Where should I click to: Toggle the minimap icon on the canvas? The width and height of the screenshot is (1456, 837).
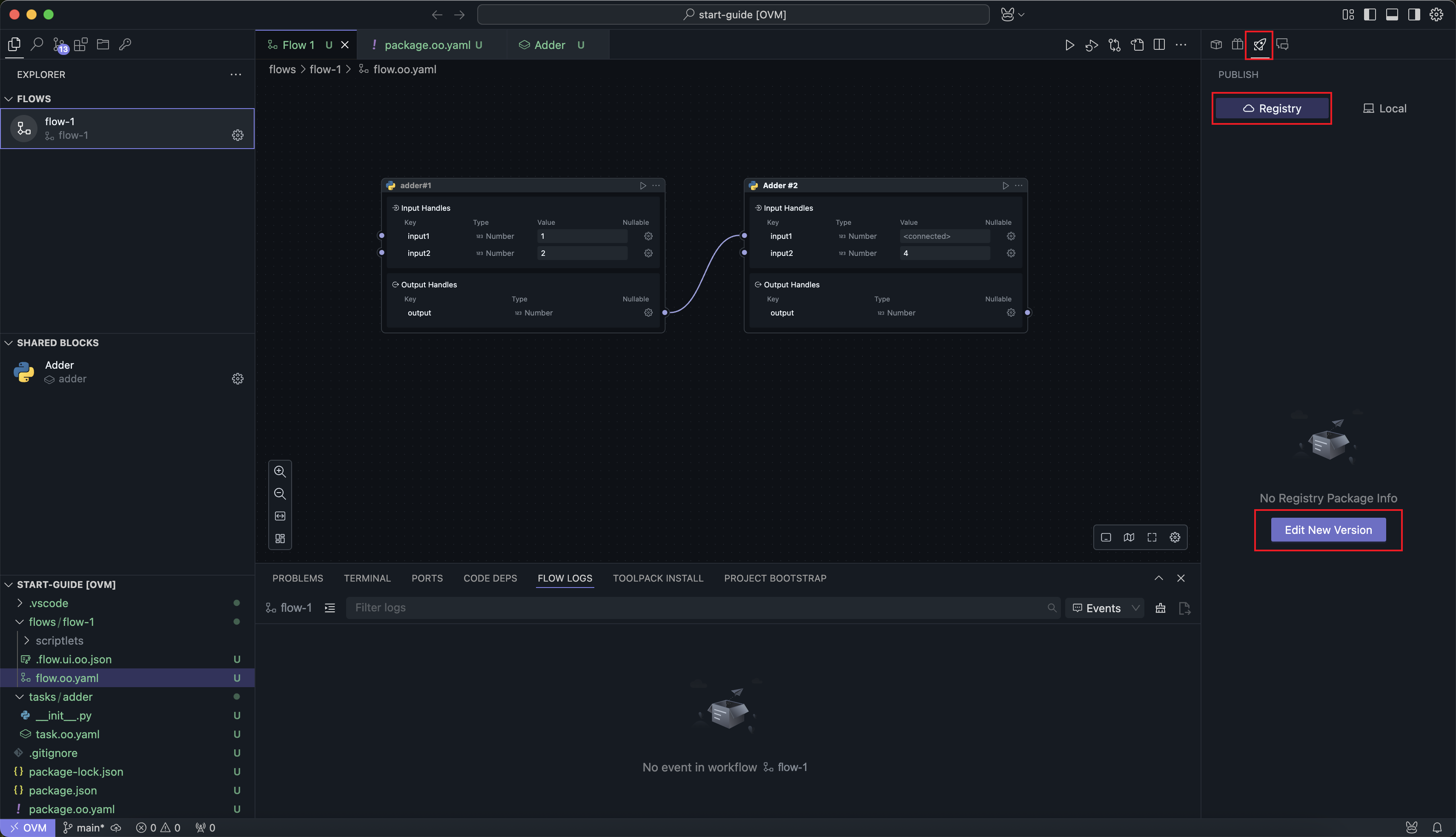click(x=1129, y=538)
